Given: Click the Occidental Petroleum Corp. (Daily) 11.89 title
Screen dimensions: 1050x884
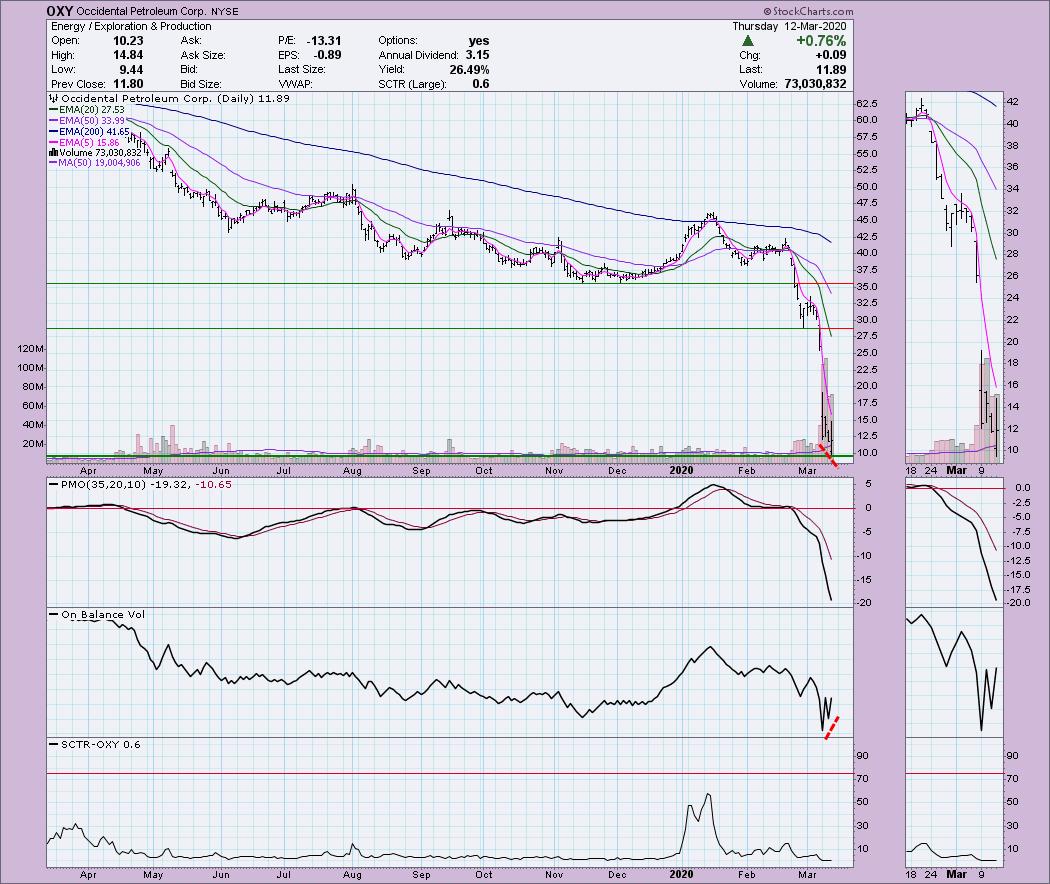Looking at the screenshot, I should (175, 98).
